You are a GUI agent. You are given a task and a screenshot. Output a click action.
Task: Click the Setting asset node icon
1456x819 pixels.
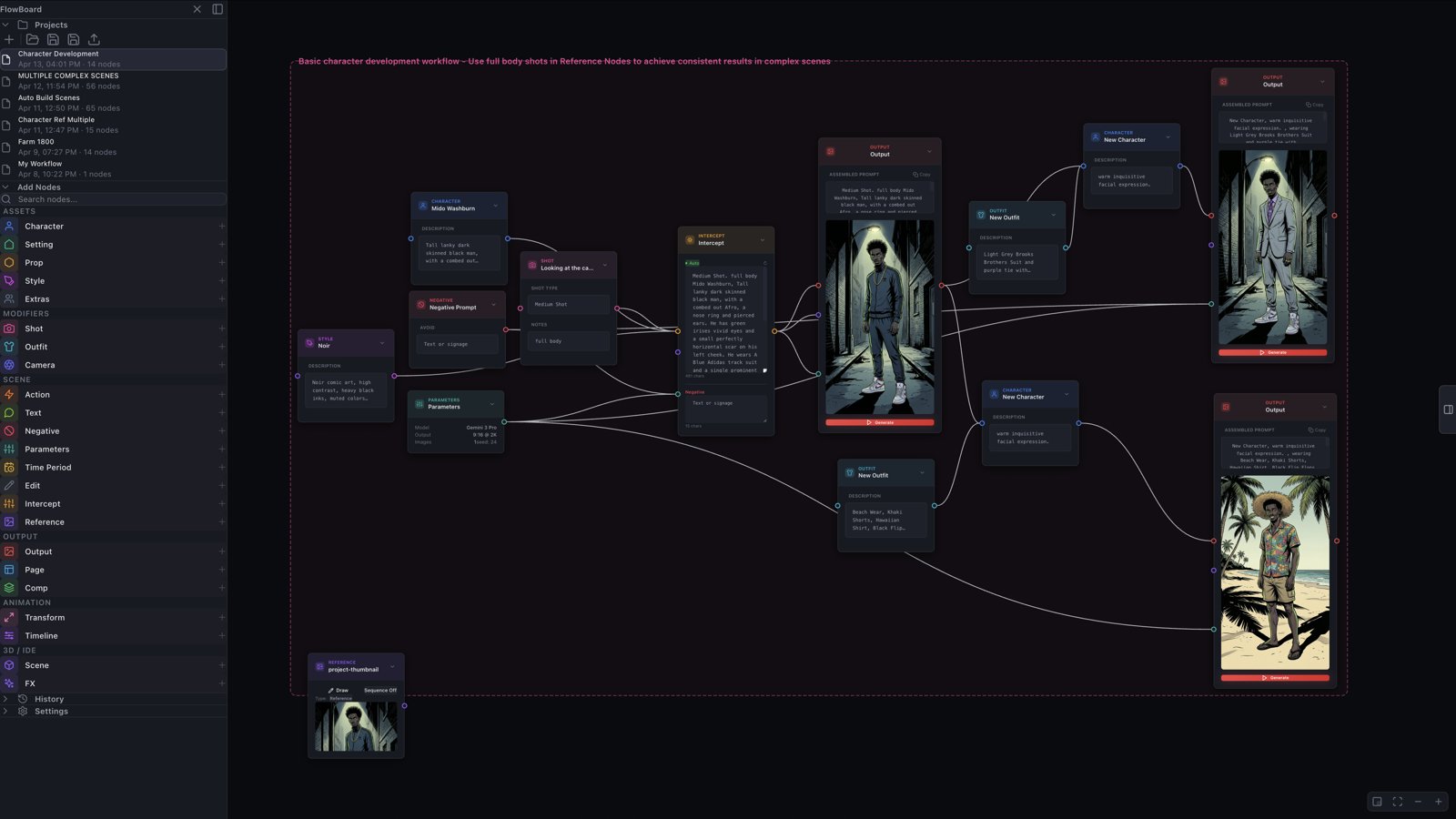9,244
